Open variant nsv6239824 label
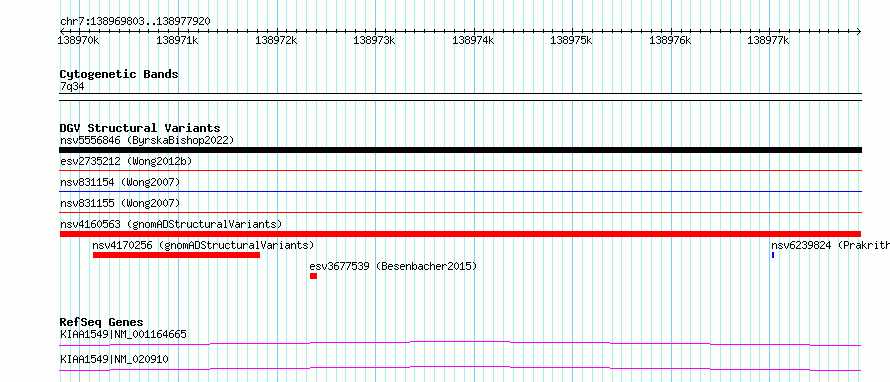Image resolution: width=890 pixels, height=382 pixels. tap(830, 245)
